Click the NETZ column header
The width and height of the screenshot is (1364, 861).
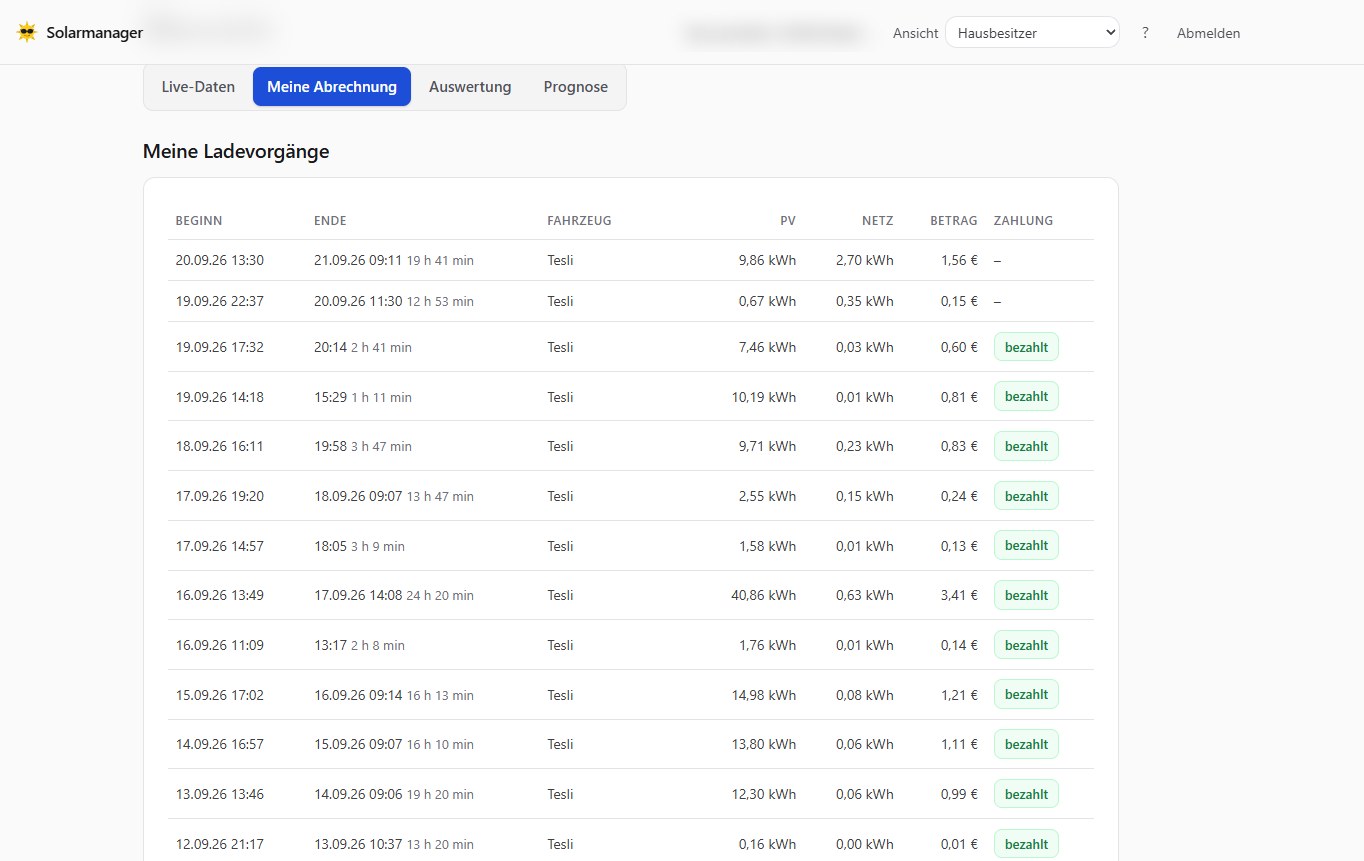point(878,221)
